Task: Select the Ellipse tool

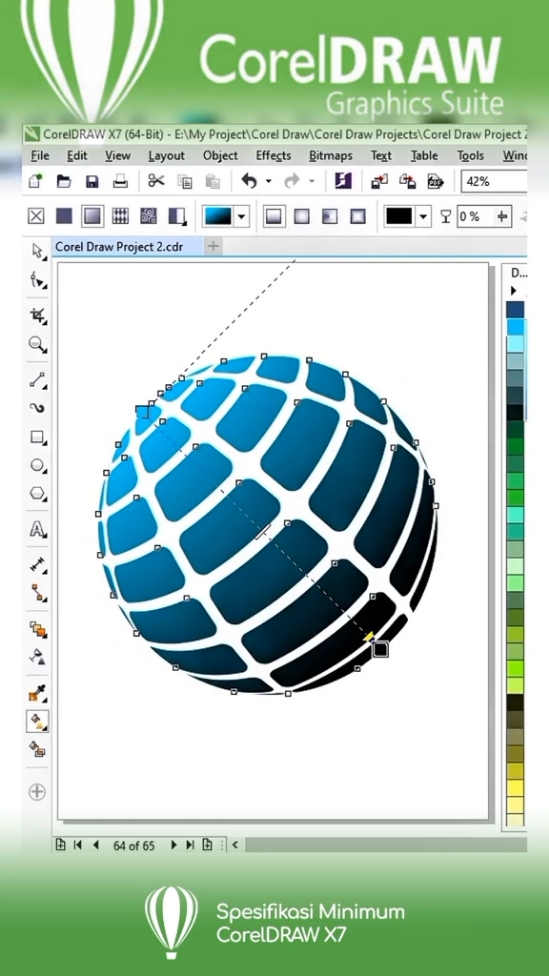Action: coord(38,466)
